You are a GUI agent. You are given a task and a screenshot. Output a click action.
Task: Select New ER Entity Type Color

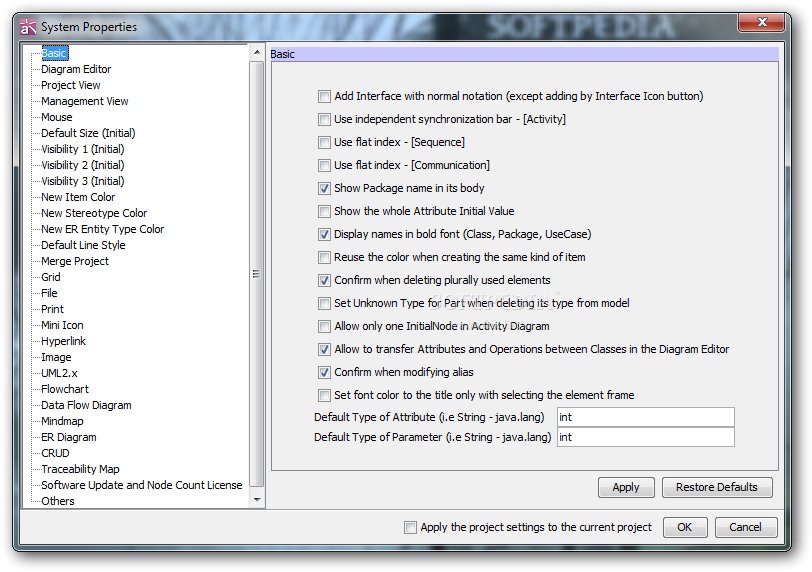[x=102, y=230]
